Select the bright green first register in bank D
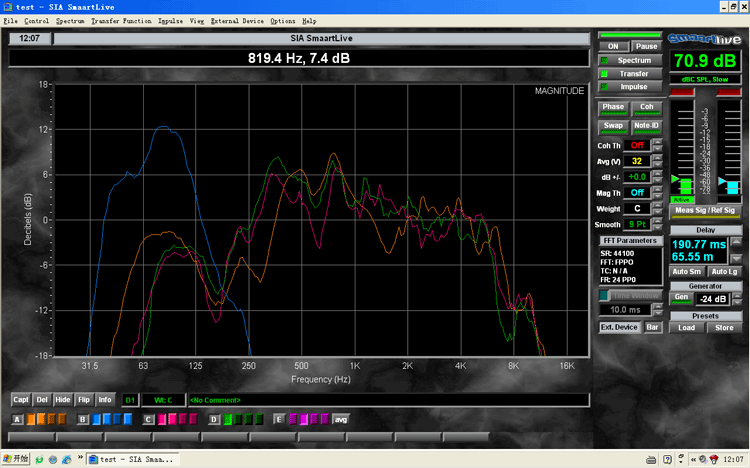 coord(228,420)
